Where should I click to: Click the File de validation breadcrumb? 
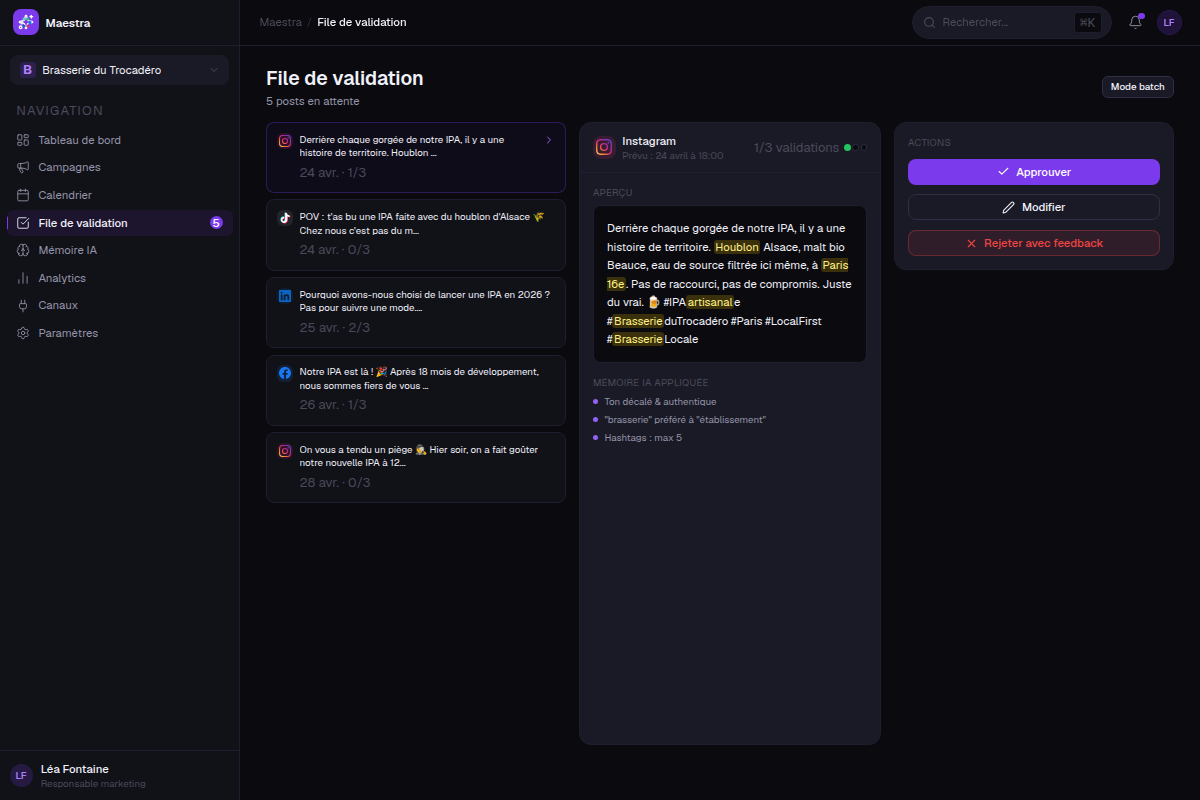point(362,22)
